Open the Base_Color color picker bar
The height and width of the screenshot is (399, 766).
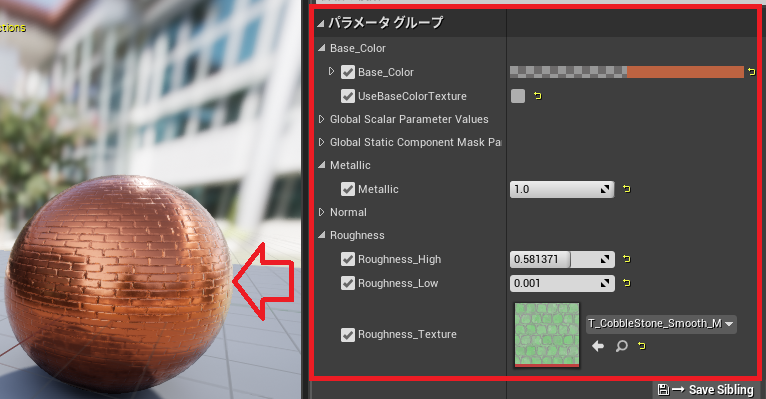tap(627, 72)
